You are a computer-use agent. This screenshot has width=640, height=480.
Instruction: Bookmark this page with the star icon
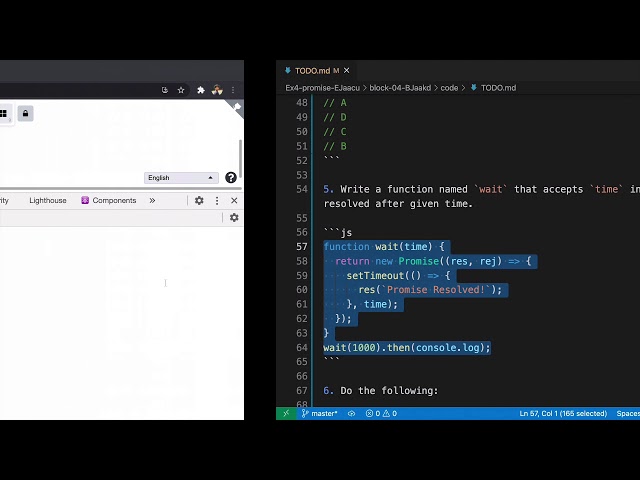coord(181,90)
